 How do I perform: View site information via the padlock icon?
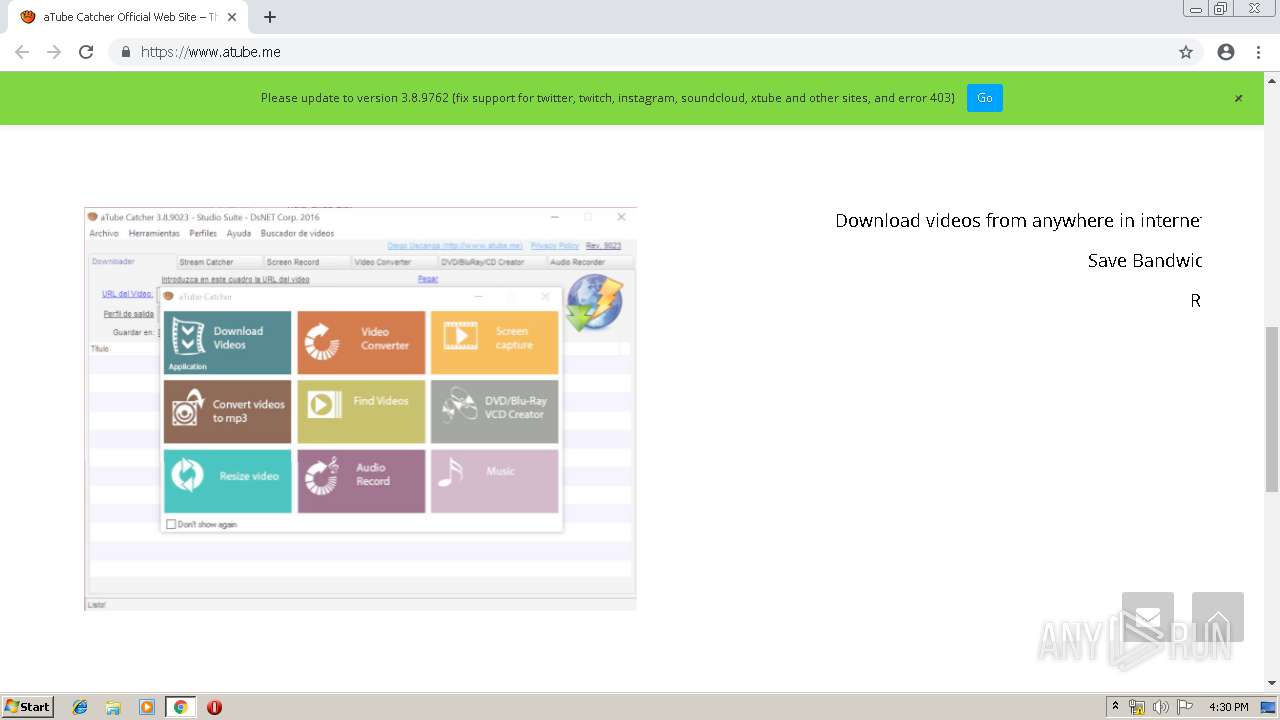[126, 52]
